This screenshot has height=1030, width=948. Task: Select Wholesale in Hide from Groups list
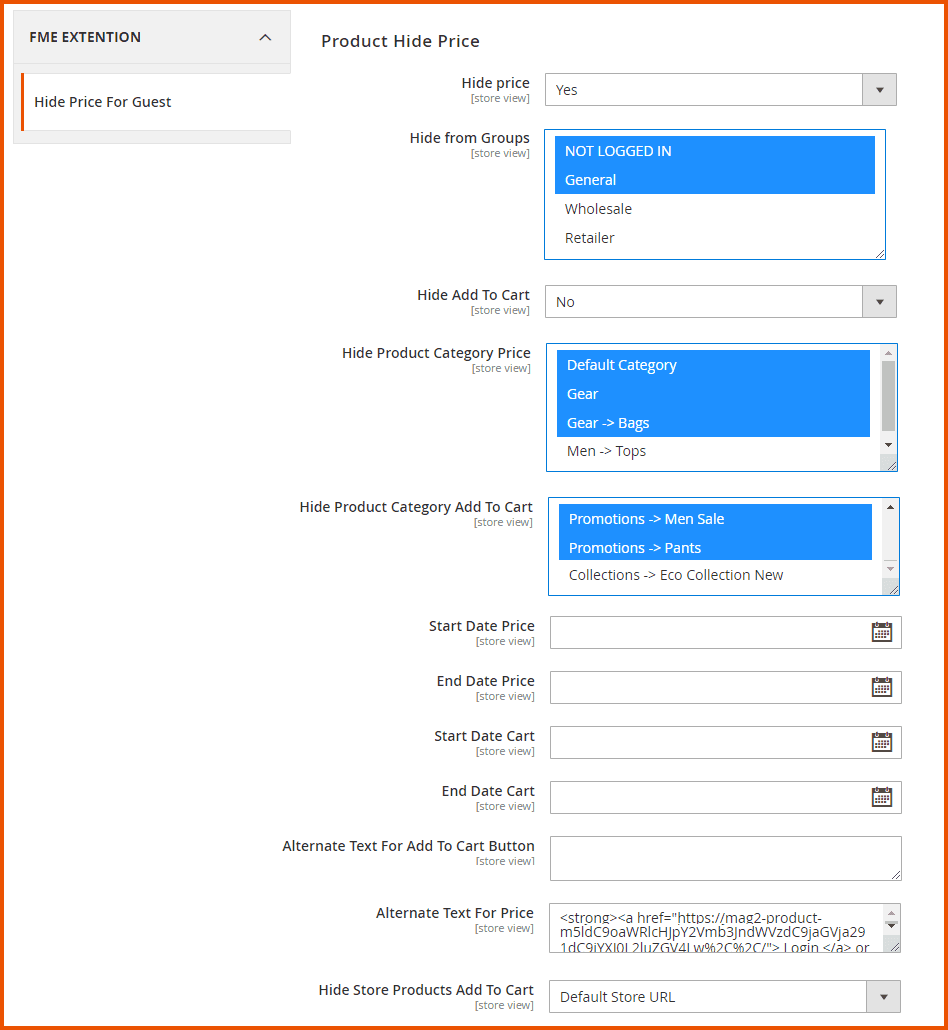click(x=598, y=209)
